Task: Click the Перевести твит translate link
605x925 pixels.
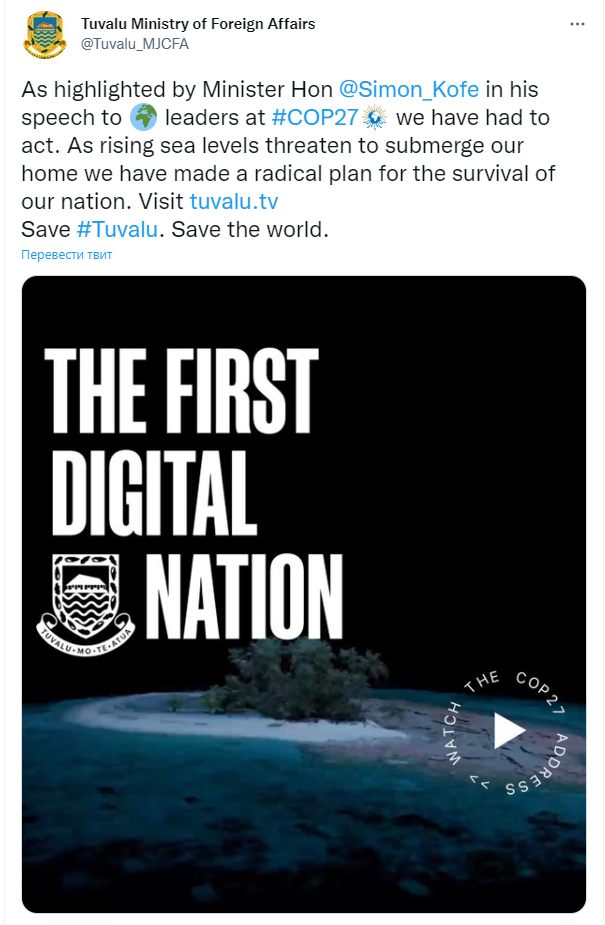Action: 66,255
